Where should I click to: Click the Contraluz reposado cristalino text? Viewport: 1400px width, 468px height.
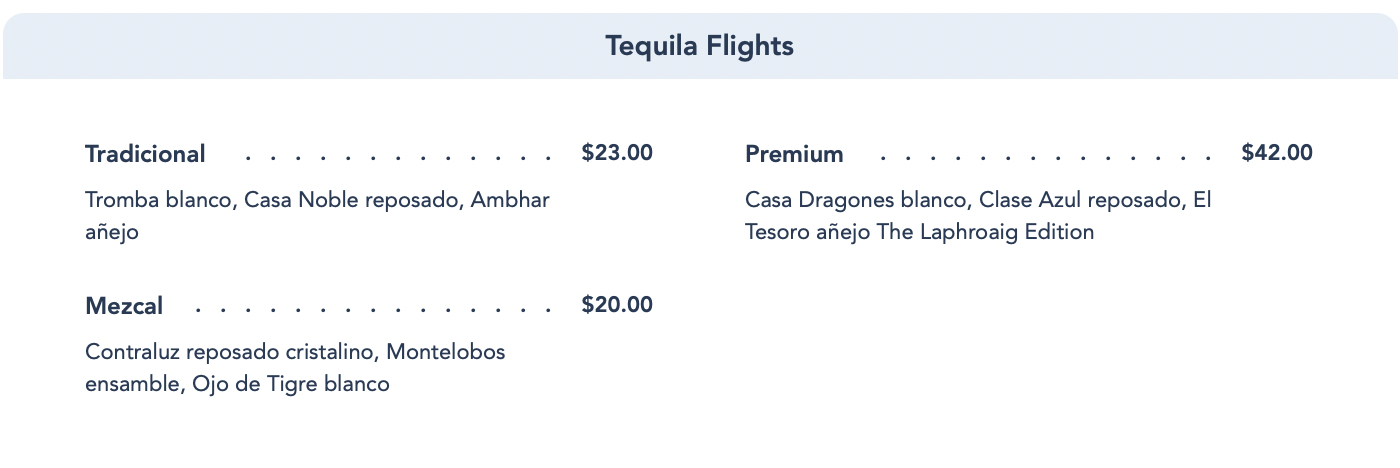point(230,352)
